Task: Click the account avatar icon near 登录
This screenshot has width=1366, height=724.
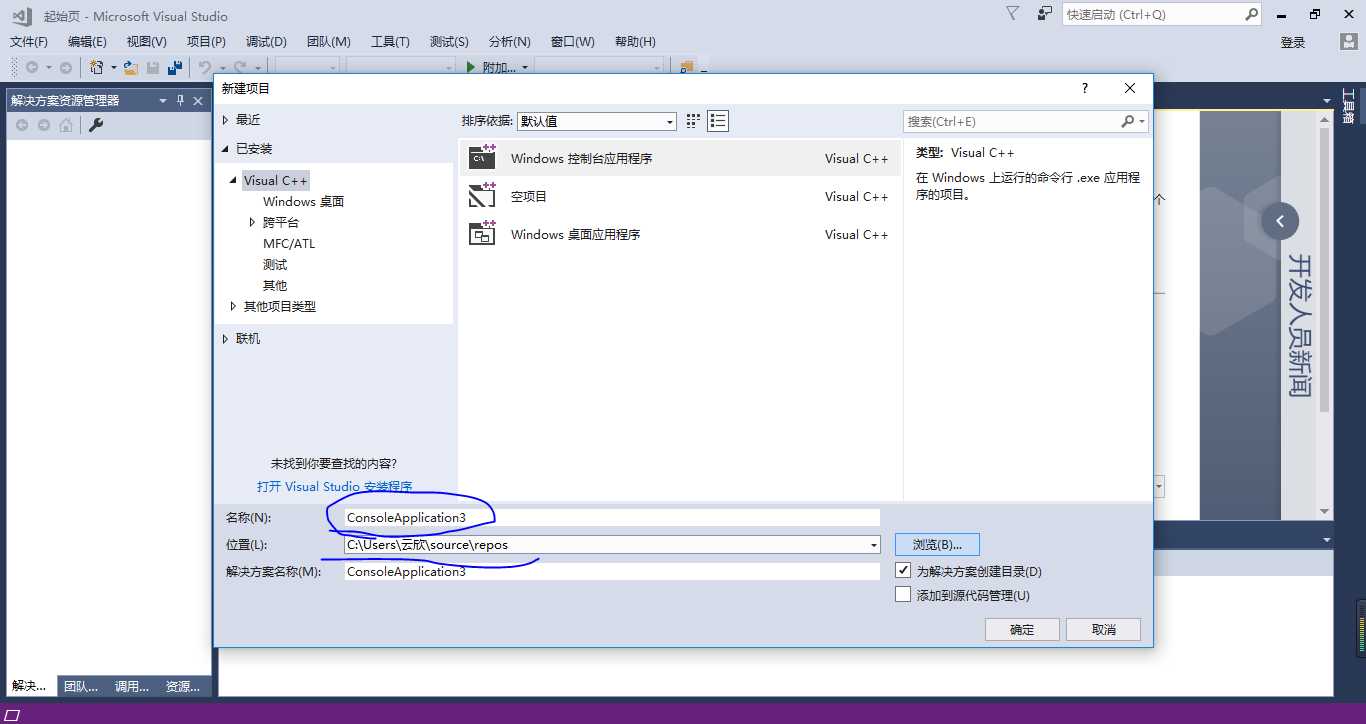Action: click(x=1349, y=41)
